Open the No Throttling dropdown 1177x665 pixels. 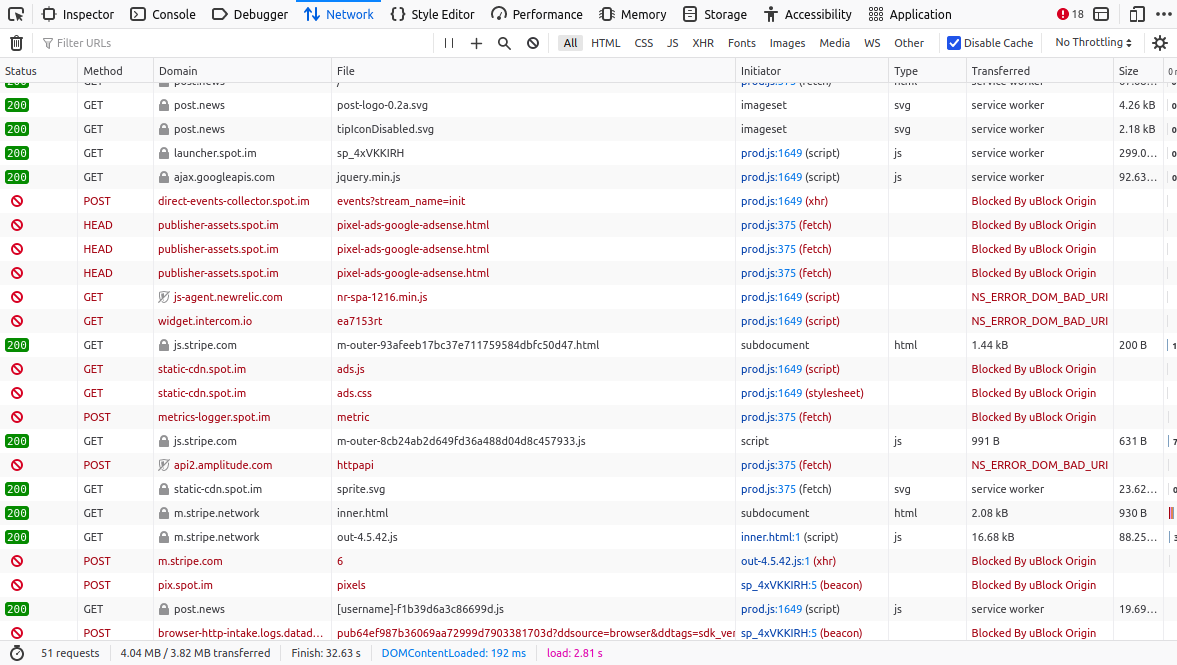pyautogui.click(x=1093, y=43)
